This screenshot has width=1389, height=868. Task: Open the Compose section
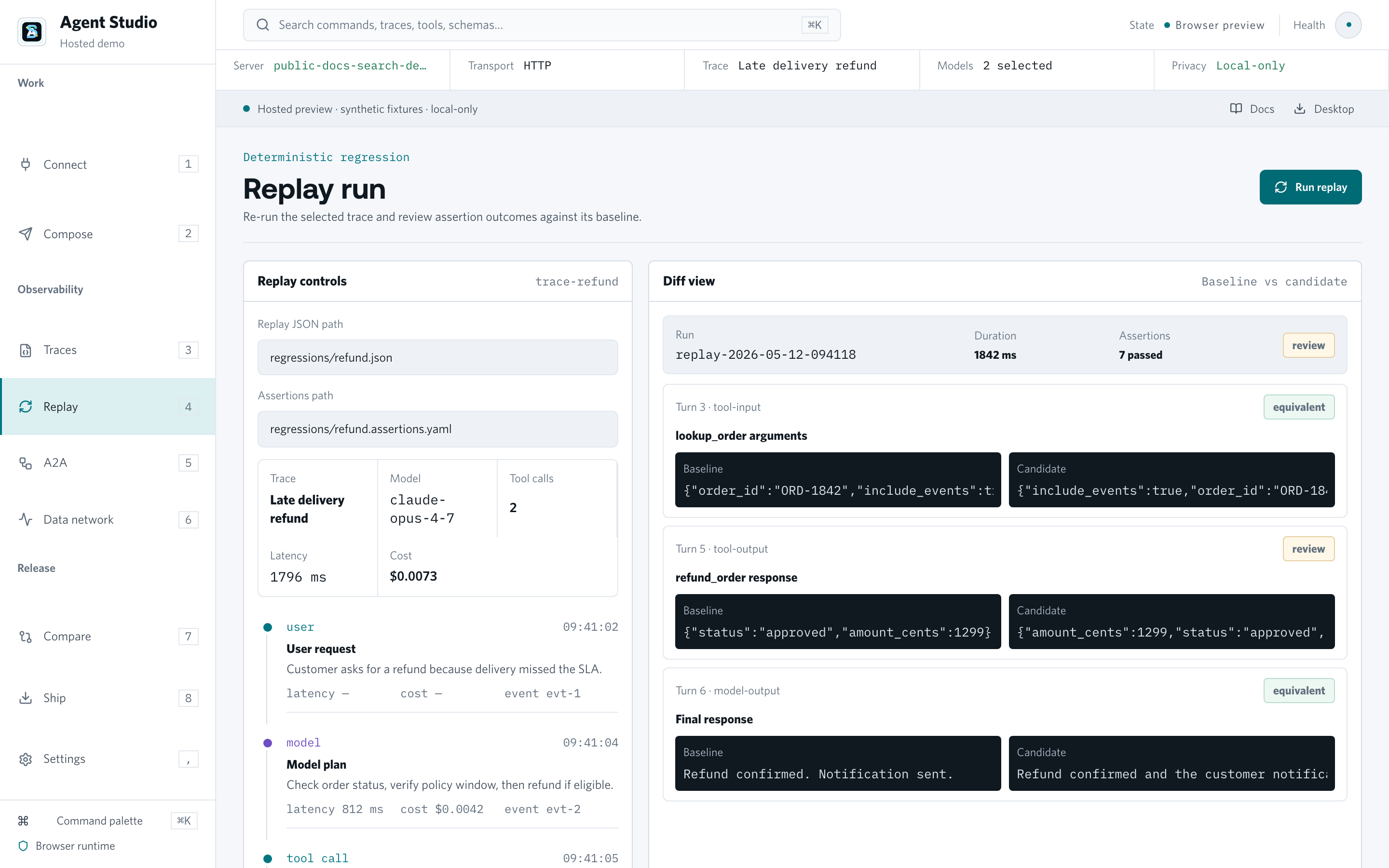(108, 234)
